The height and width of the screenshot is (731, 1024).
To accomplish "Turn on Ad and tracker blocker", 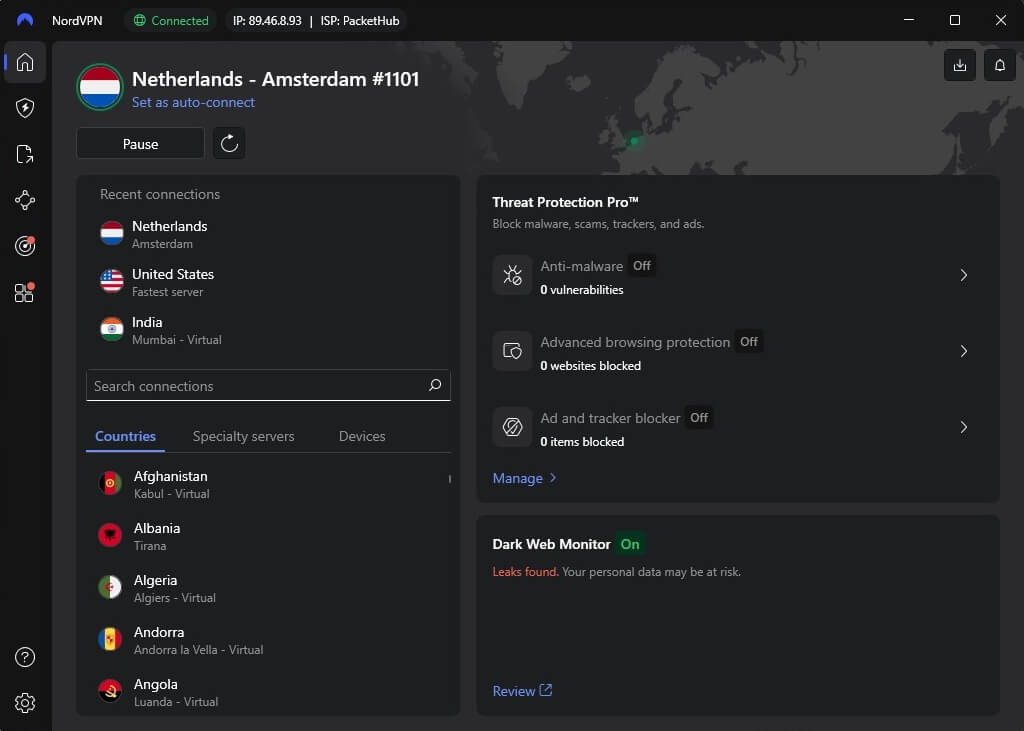I will coord(699,418).
